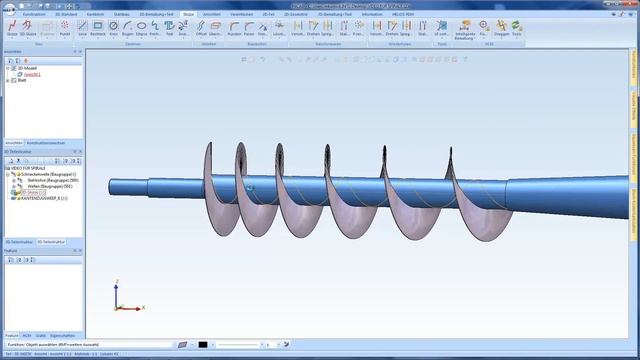Select the Skizze sketch tool

12,28
